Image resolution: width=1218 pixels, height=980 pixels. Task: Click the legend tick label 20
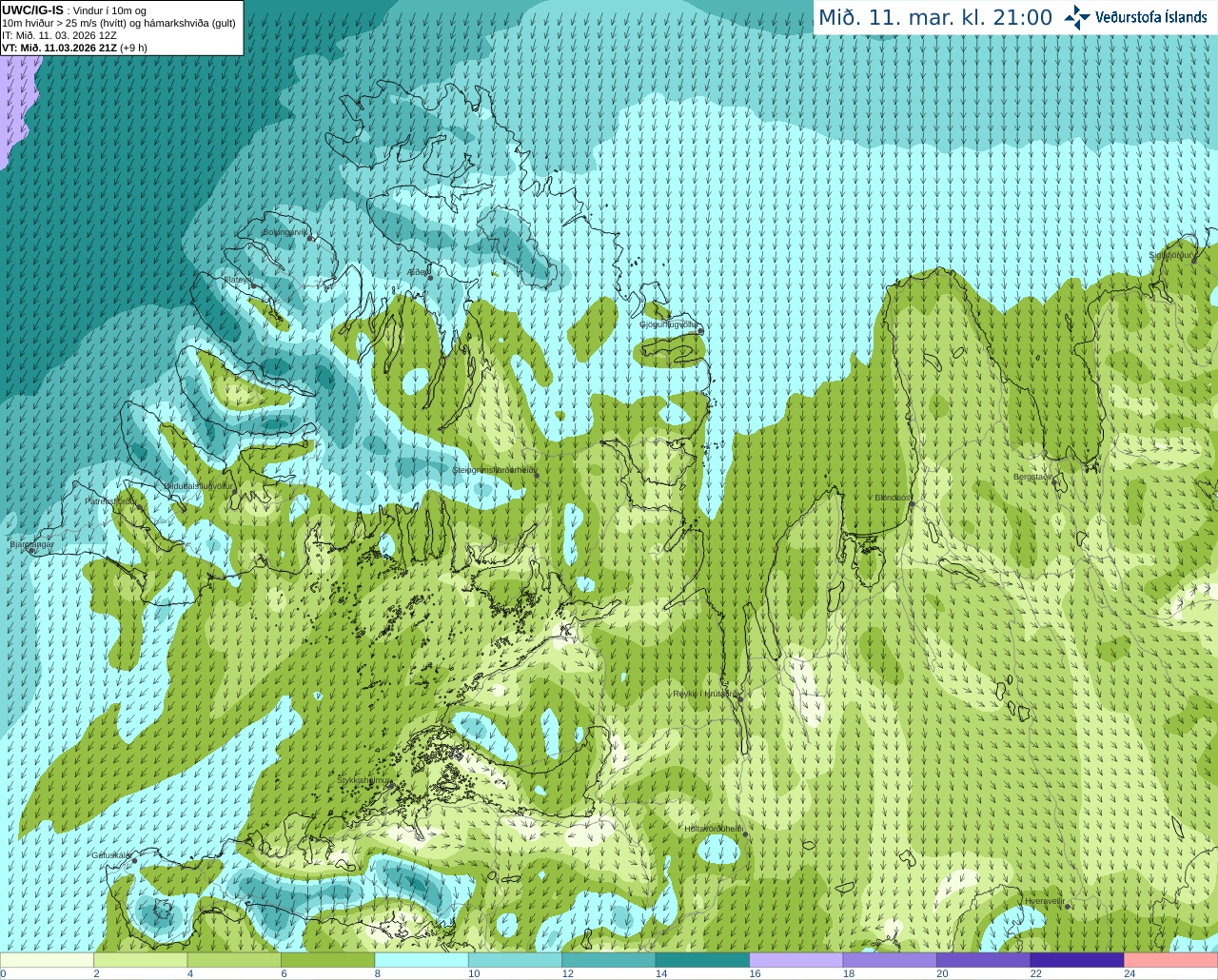coord(942,973)
